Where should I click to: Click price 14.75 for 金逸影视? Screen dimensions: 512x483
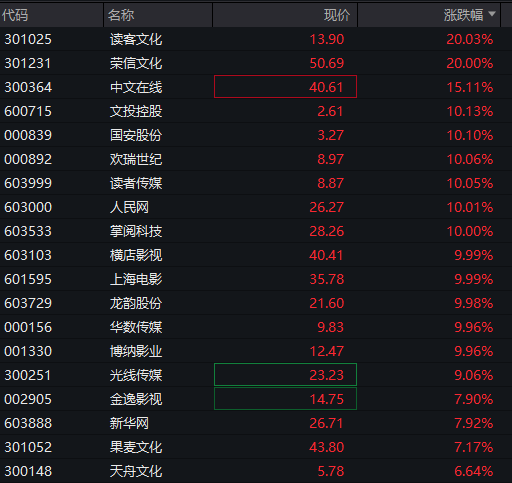coord(327,399)
